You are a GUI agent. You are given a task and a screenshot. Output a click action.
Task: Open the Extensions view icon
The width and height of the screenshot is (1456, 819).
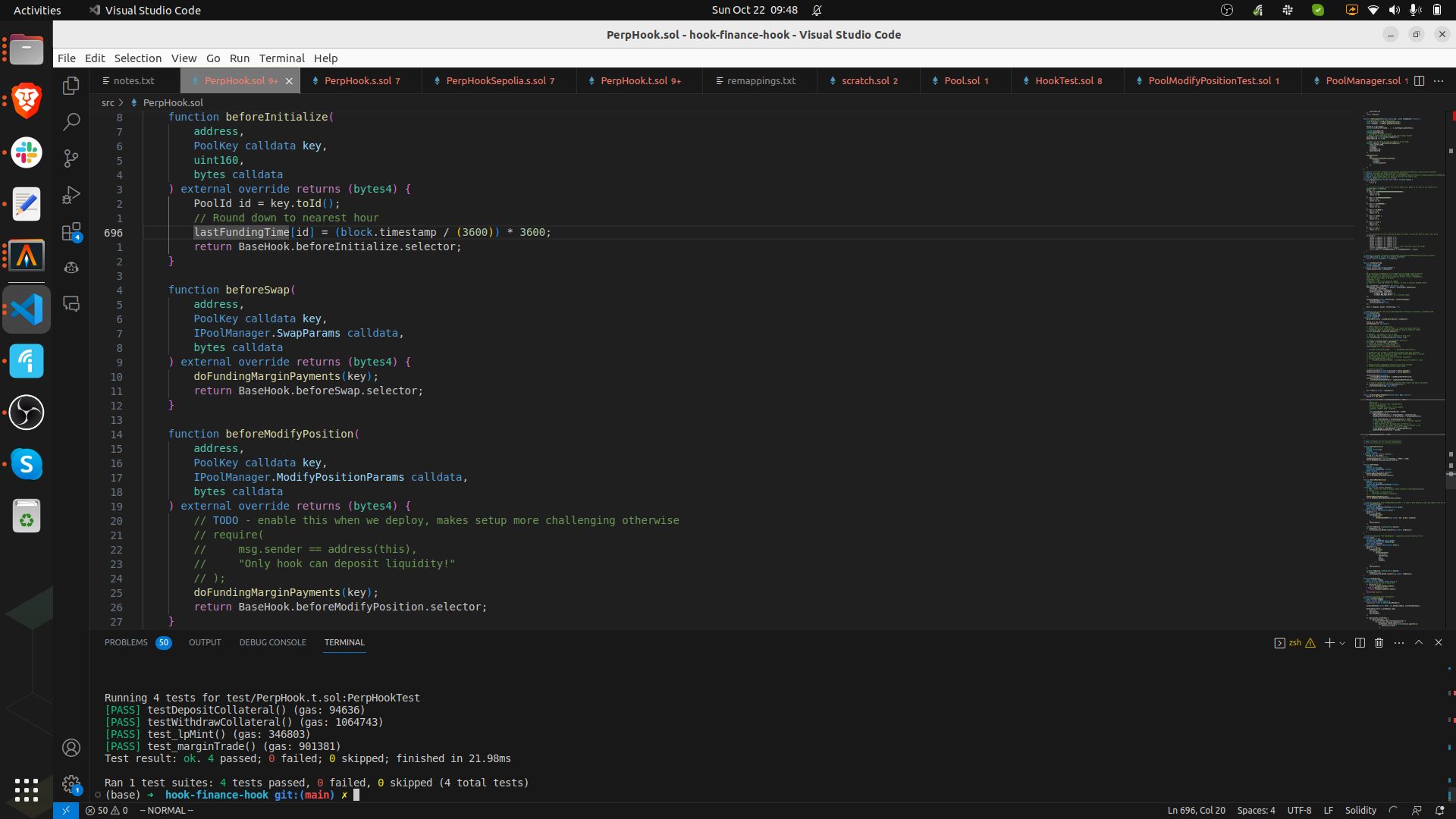[71, 232]
